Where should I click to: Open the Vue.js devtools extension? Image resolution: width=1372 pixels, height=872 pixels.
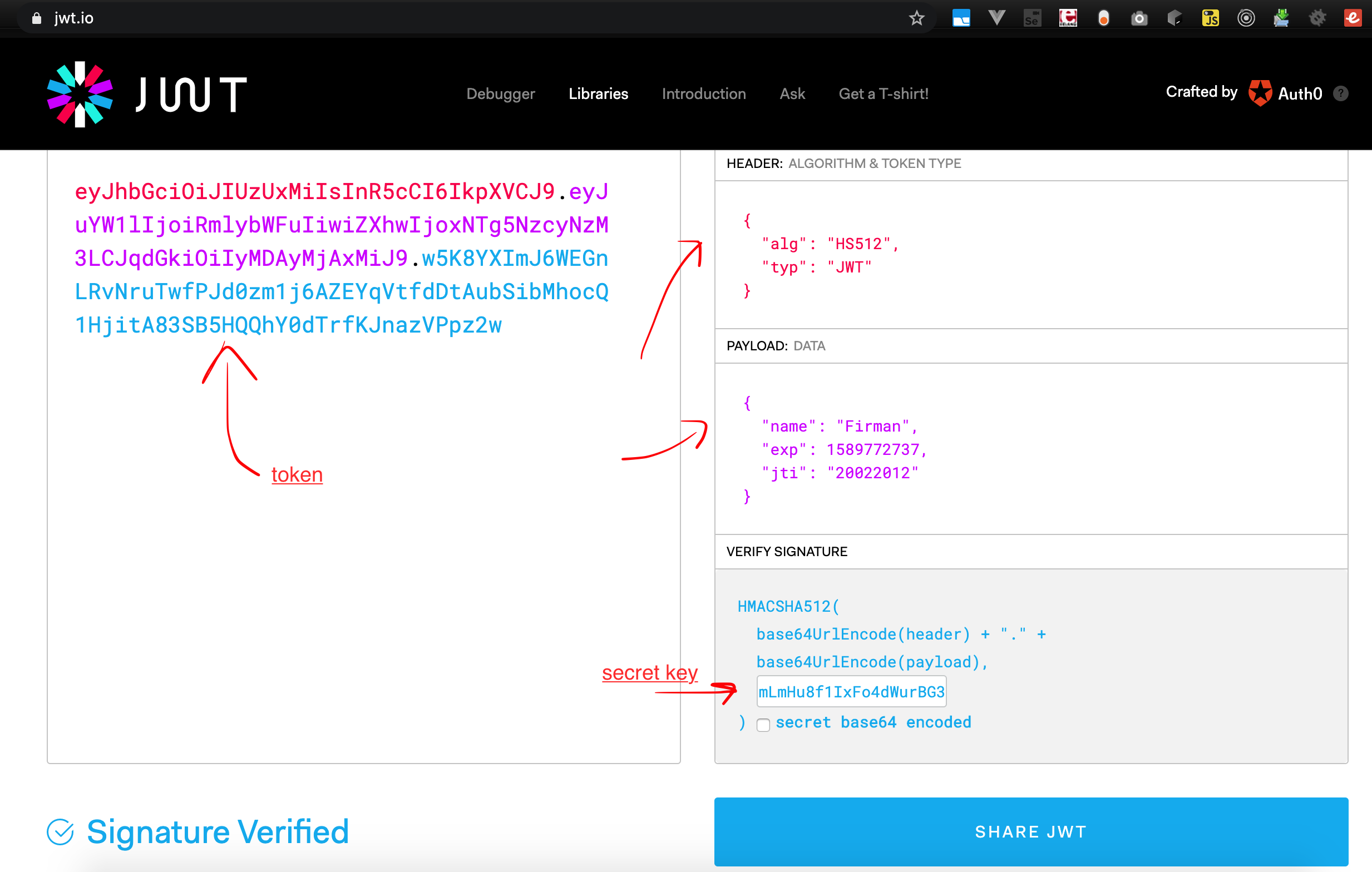997,18
